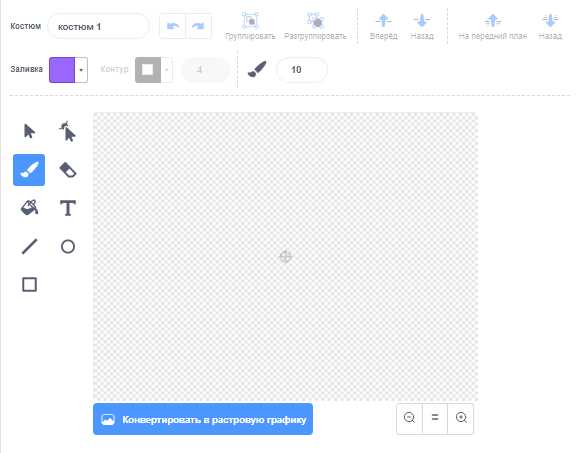
Task: Click the Конвертировать в растровую графику button
Action: pos(203,419)
